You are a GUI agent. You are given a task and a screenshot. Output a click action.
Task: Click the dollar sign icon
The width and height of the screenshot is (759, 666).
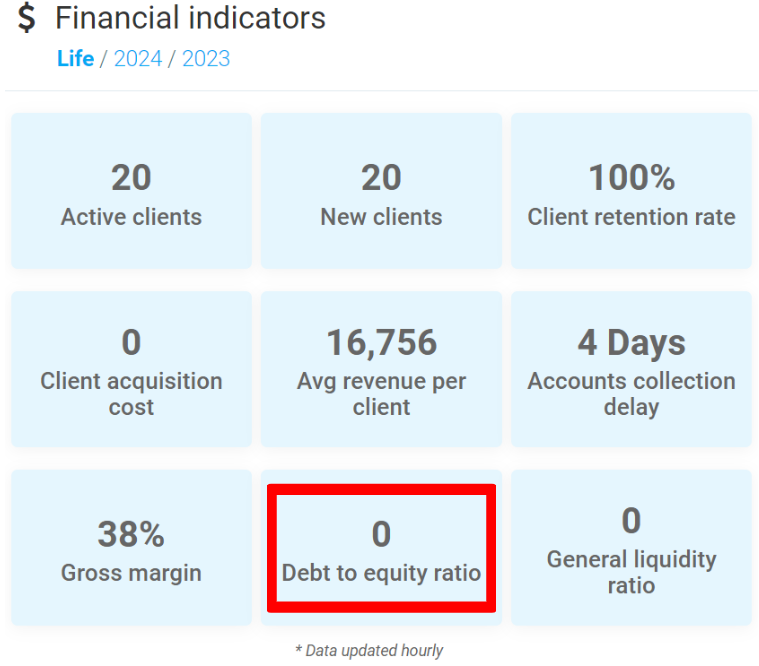[x=27, y=18]
